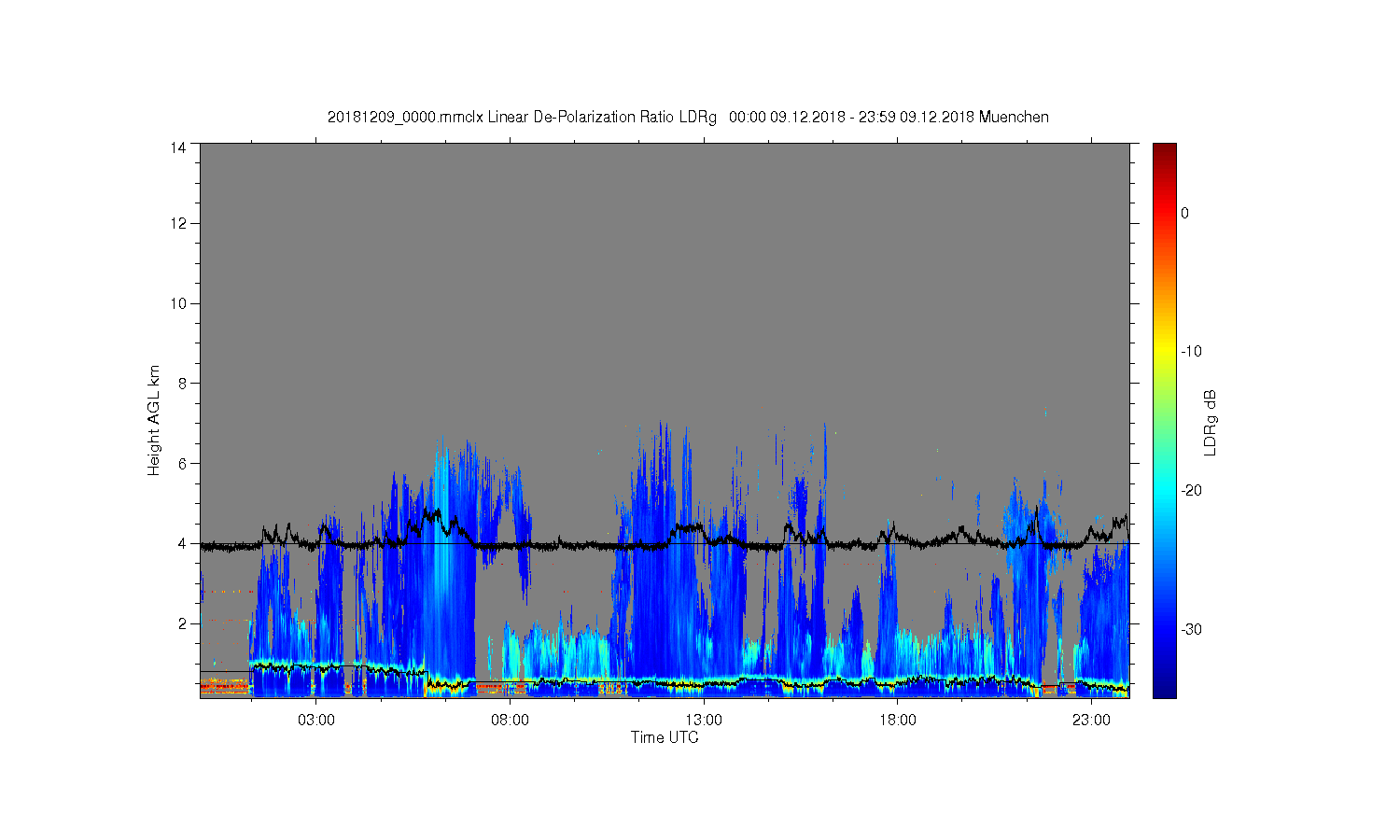Click the 08:00 time tick label
Screen dimensions: 1400x840
coord(510,721)
